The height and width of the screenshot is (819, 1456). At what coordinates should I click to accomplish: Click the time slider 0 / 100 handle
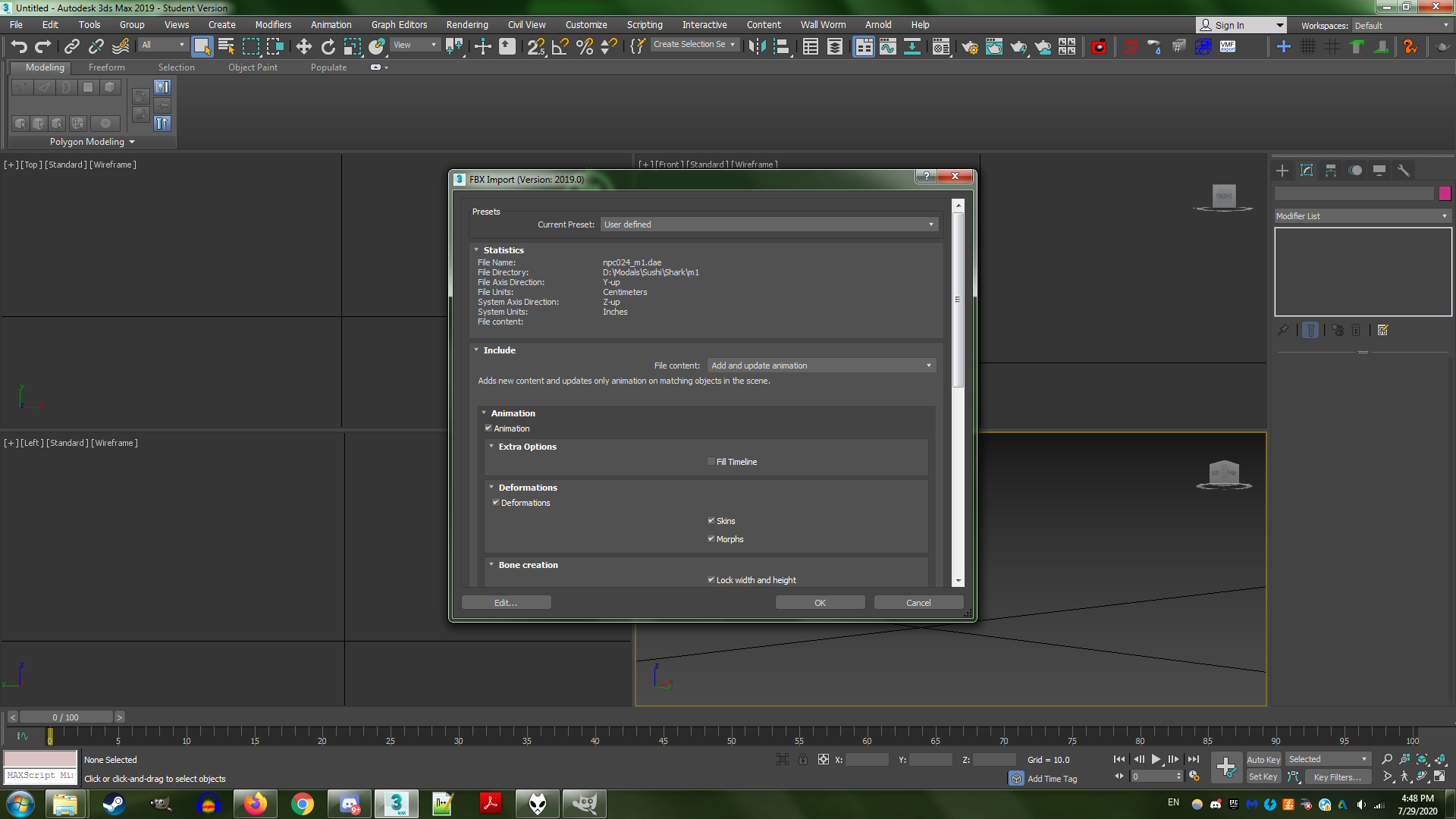[x=66, y=717]
